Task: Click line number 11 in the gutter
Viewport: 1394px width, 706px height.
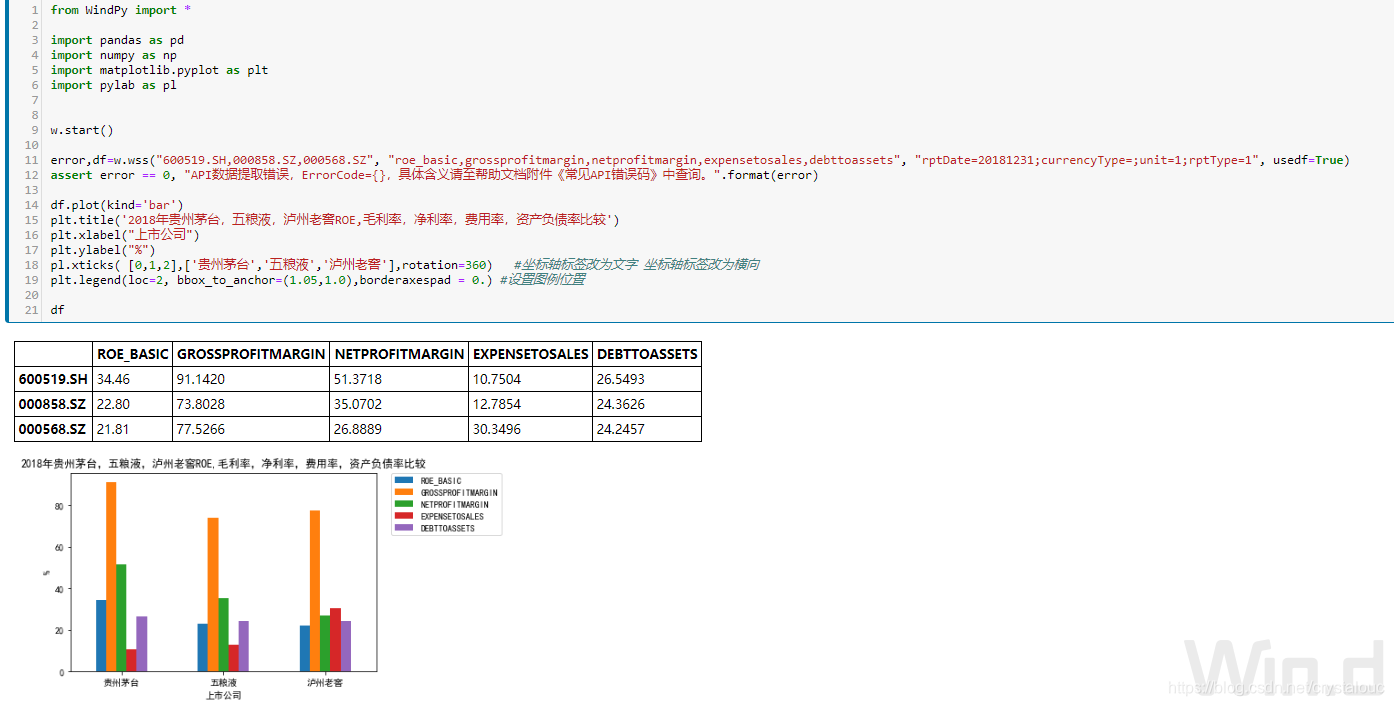Action: click(33, 160)
